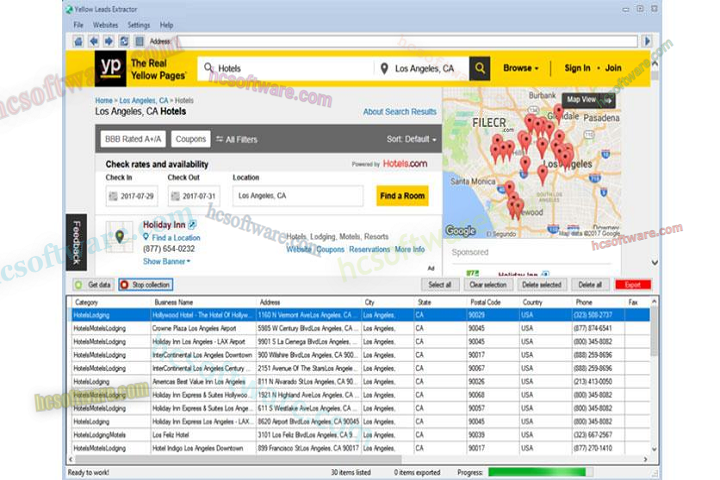Image resolution: width=720 pixels, height=480 pixels.
Task: Click the green Progress bar
Action: [537, 472]
